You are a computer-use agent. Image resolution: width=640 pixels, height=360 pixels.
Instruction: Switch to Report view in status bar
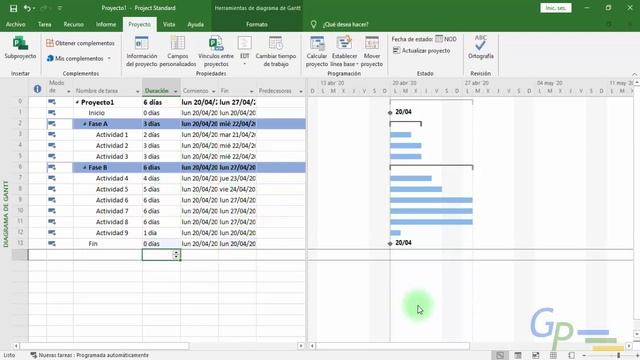click(x=571, y=356)
